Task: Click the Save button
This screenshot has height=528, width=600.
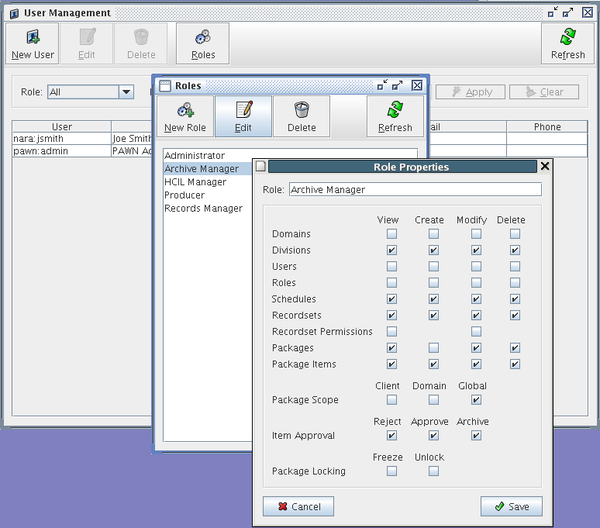Action: click(x=510, y=506)
